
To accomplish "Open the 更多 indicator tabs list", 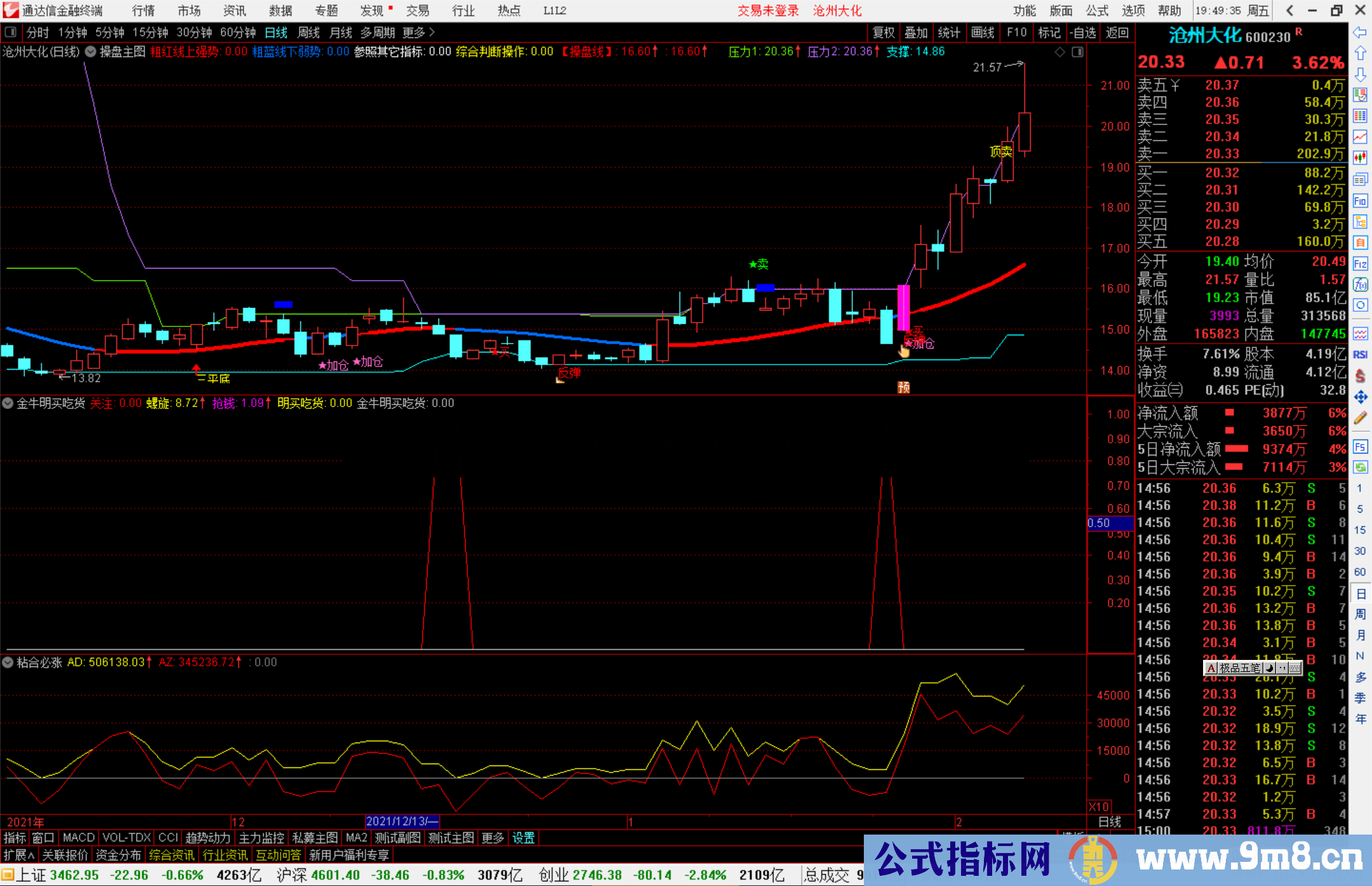I will (493, 838).
